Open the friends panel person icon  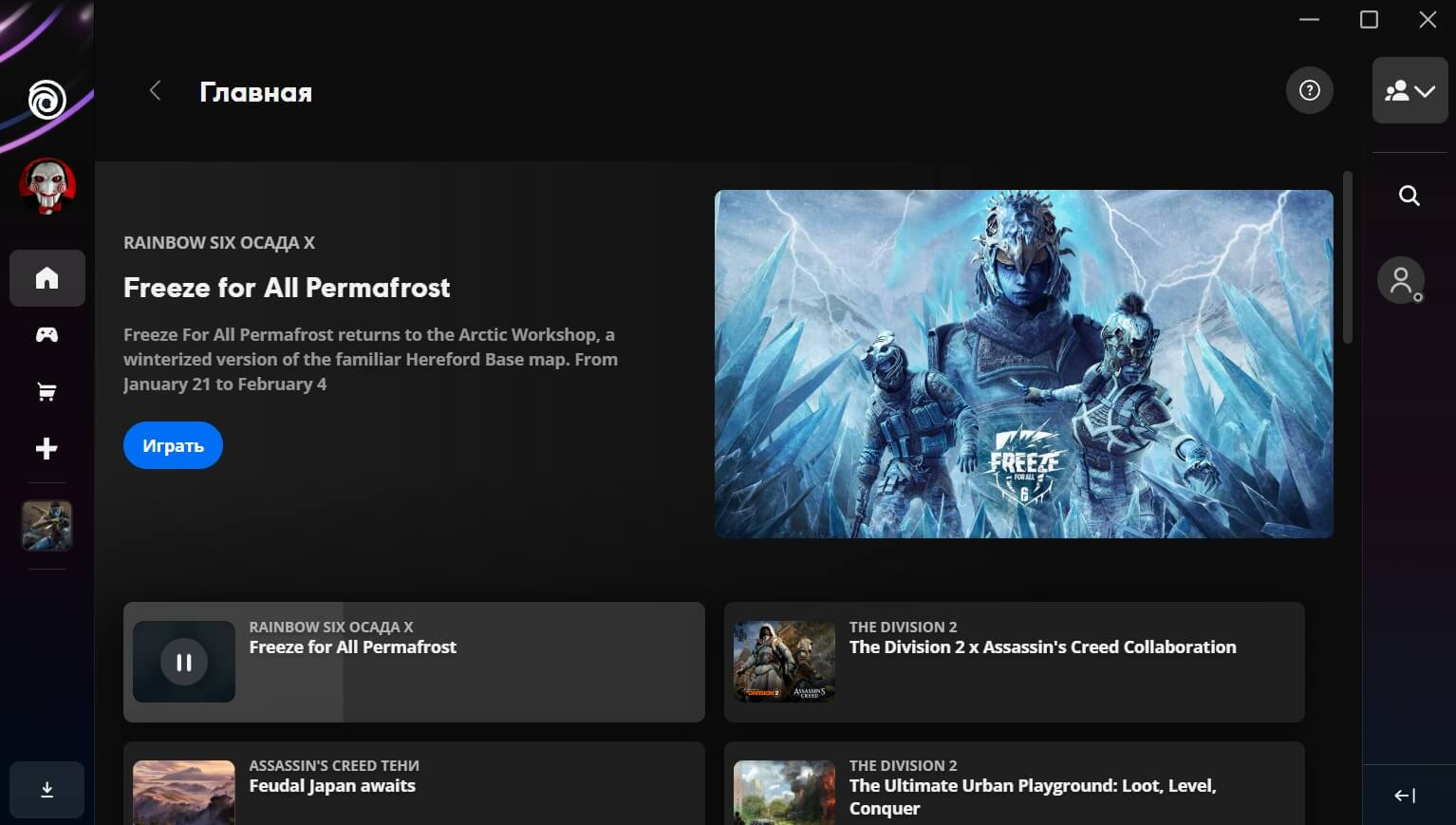click(x=1400, y=279)
